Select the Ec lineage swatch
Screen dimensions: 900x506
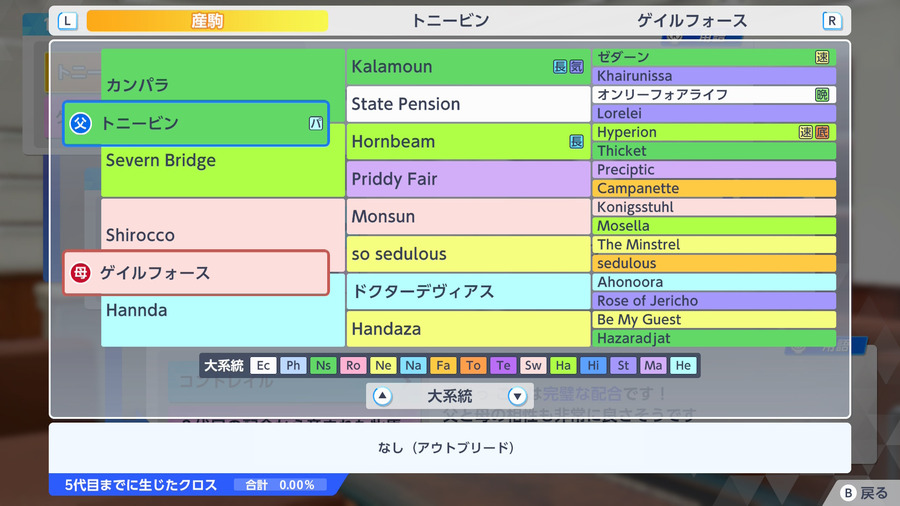tap(263, 365)
